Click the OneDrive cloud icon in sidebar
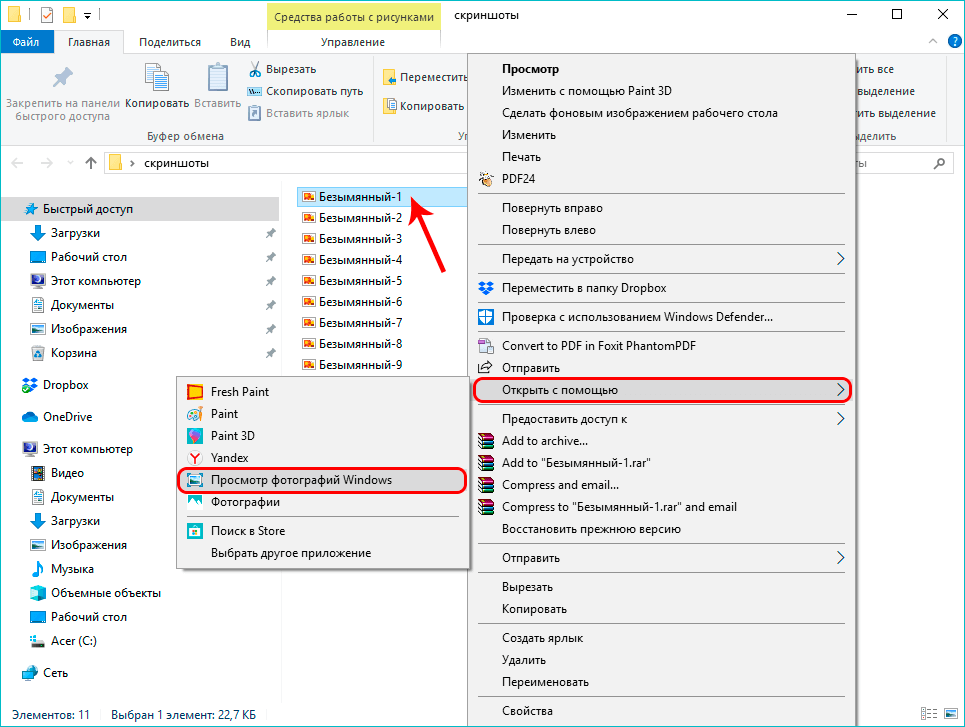Image resolution: width=965 pixels, height=727 pixels. (30, 417)
